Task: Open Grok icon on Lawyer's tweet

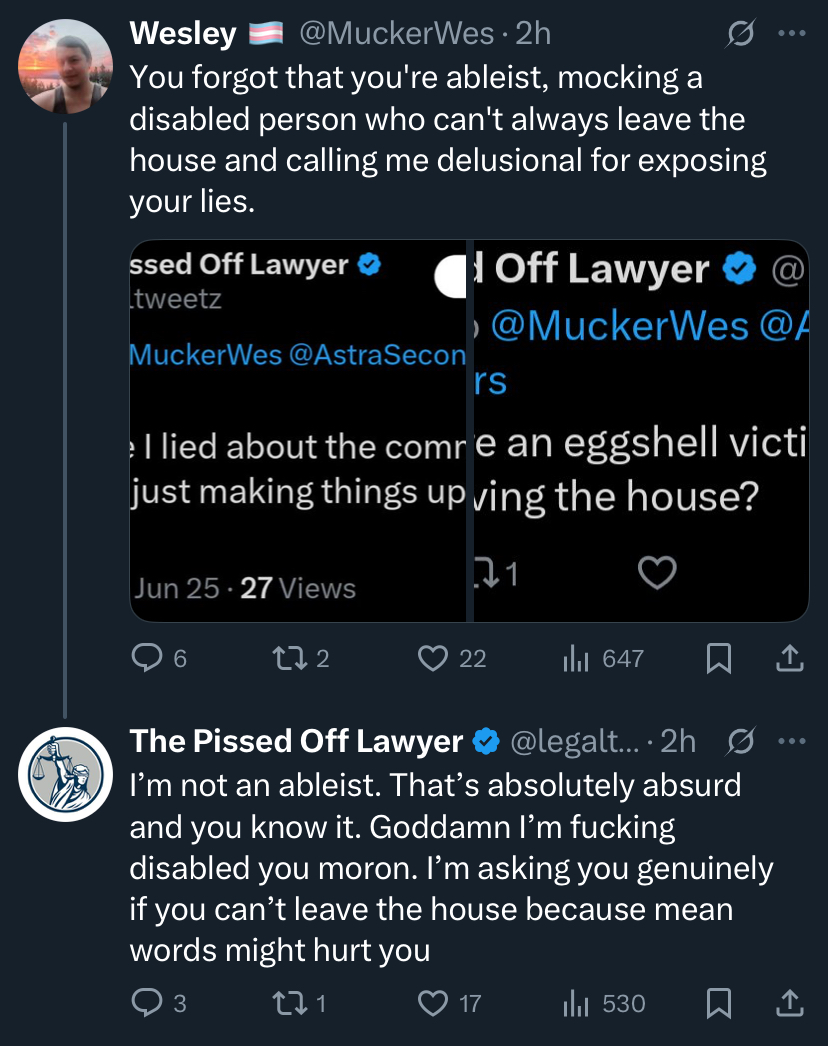Action: (741, 741)
